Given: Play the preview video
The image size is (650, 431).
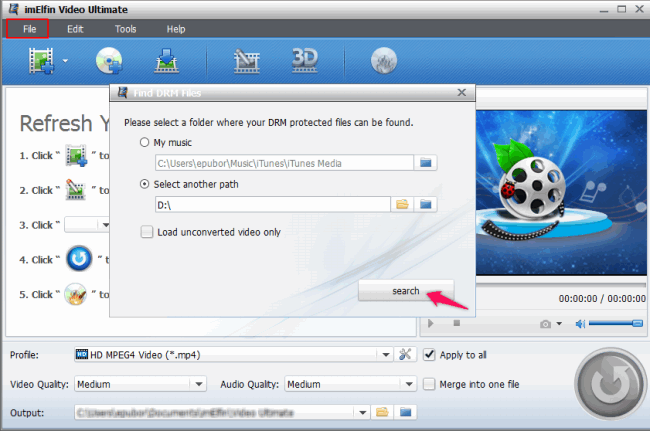Looking at the screenshot, I should (x=431, y=323).
